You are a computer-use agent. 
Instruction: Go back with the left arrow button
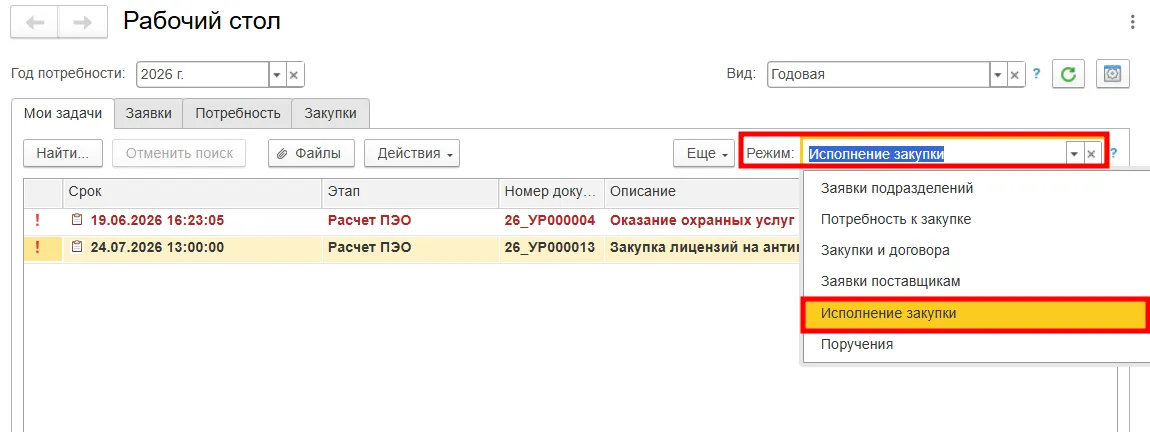point(34,23)
